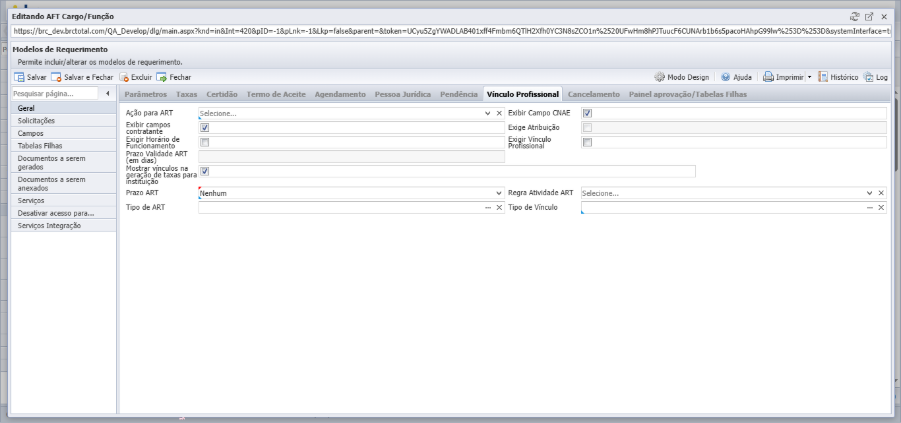Screen dimensions: 901x423
Task: Toggle Exibir Campo CNAE checkbox
Action: coord(587,113)
